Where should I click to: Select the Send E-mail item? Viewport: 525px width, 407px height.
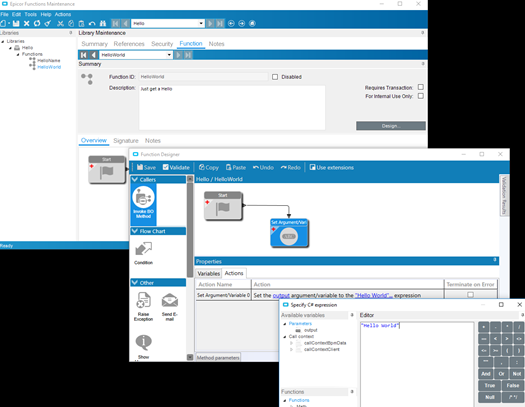coord(170,306)
